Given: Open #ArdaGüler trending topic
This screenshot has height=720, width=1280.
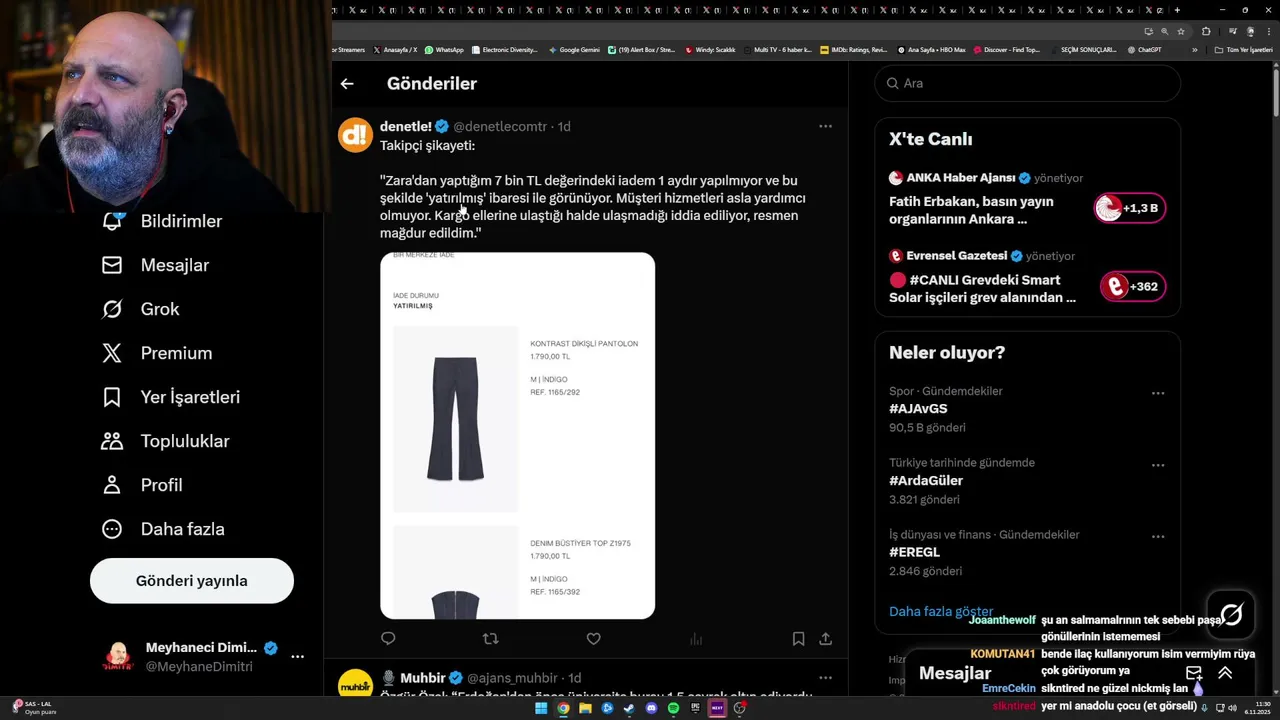Looking at the screenshot, I should (926, 481).
